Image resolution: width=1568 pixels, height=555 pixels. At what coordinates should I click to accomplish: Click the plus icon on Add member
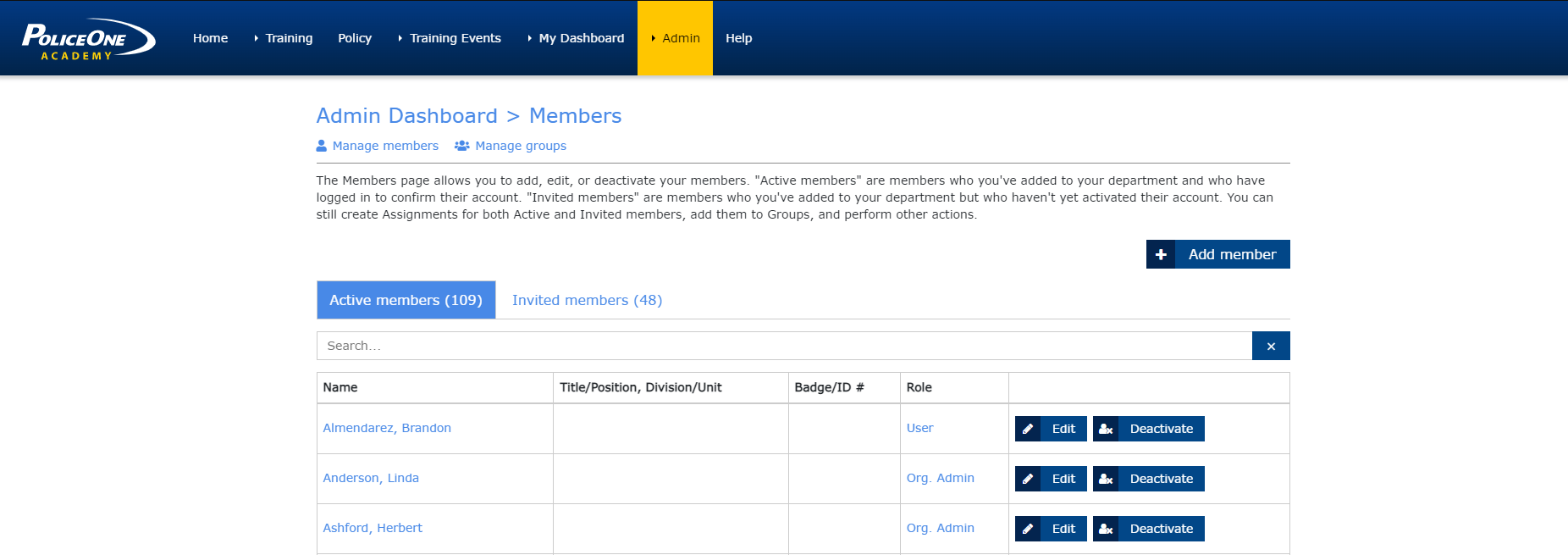pos(1161,254)
